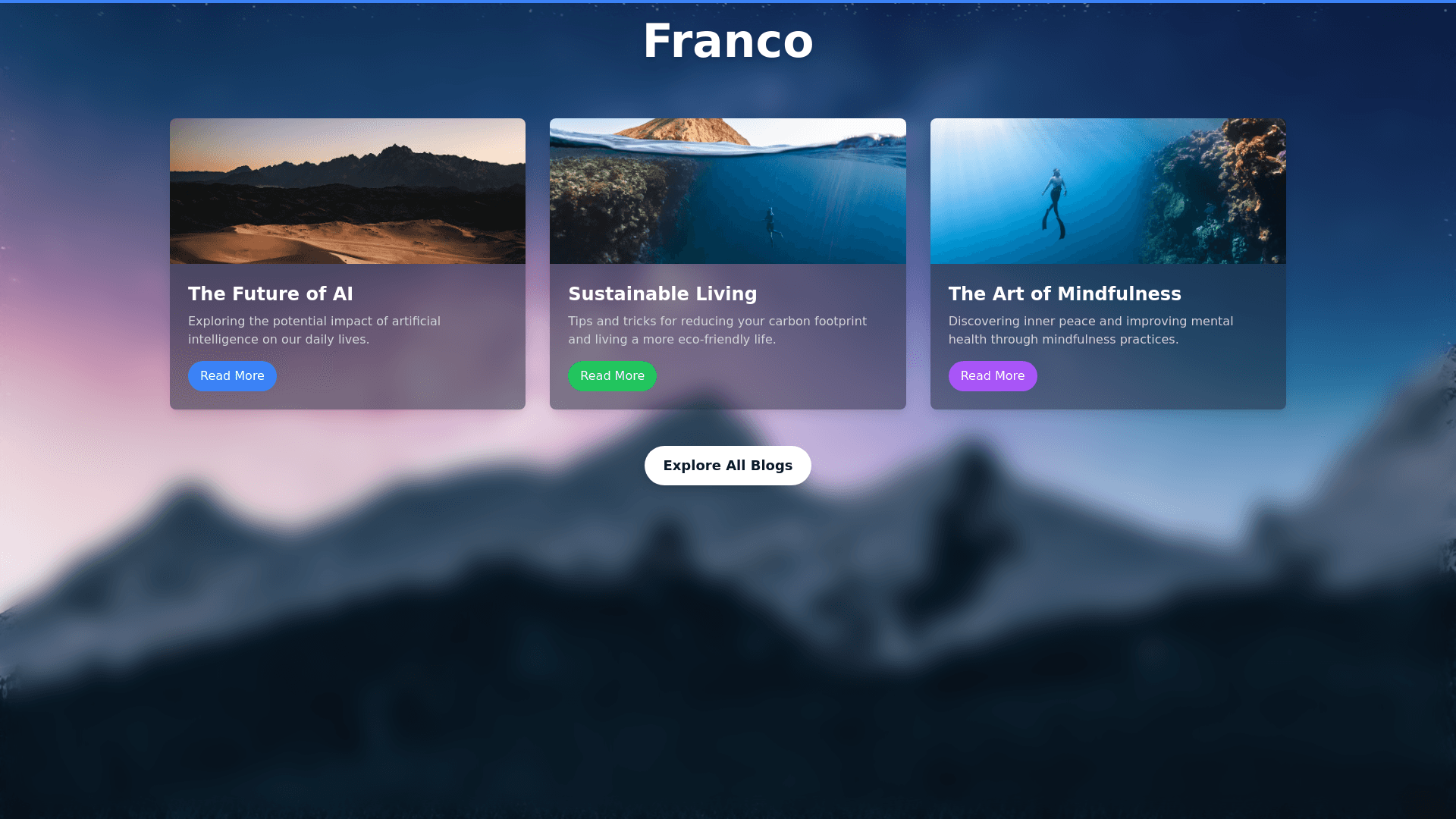1456x819 pixels.
Task: Click the blurred mountain background below the cards
Action: (728, 645)
